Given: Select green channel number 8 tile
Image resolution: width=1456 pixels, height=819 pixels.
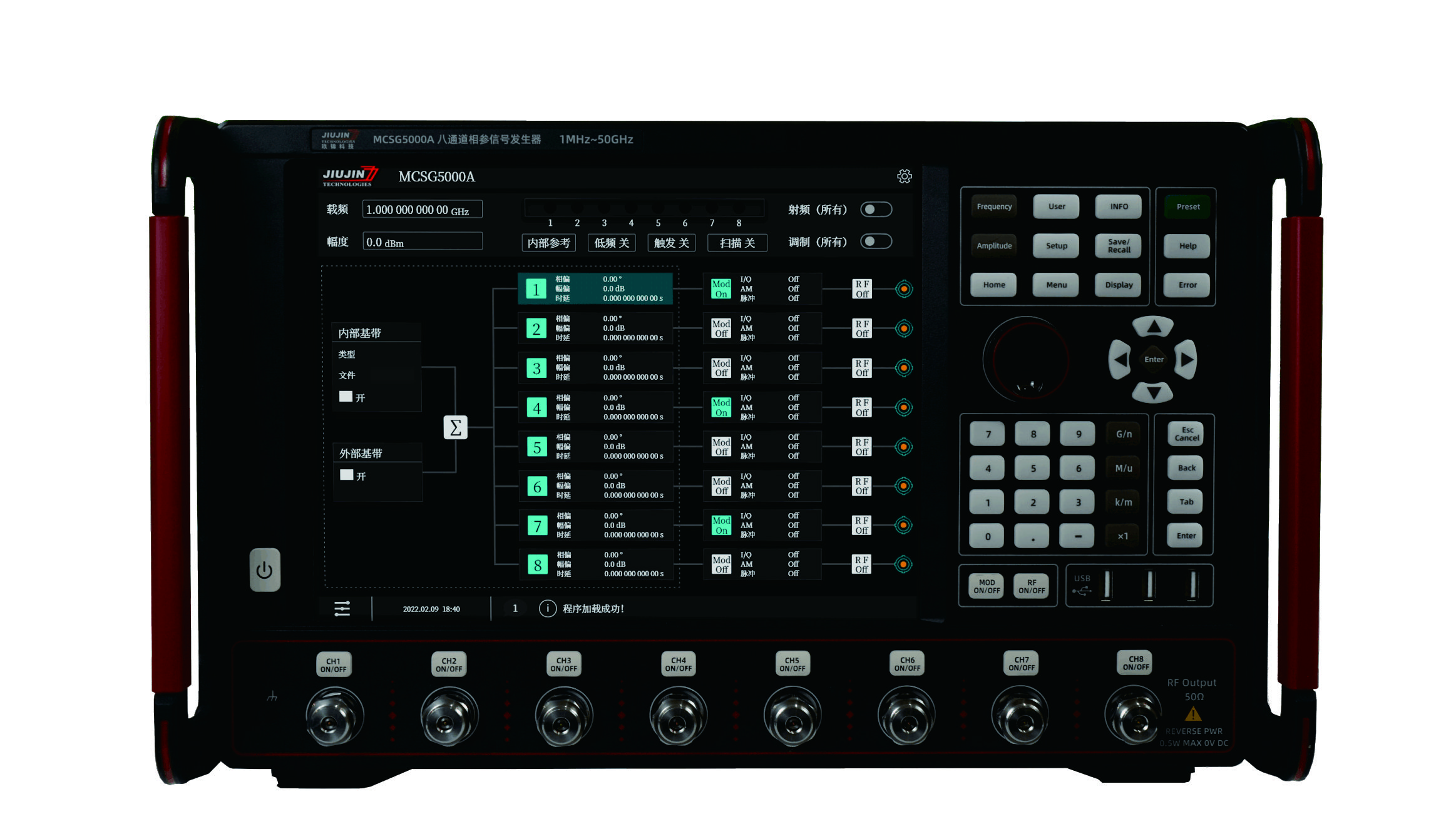Looking at the screenshot, I should pyautogui.click(x=538, y=565).
